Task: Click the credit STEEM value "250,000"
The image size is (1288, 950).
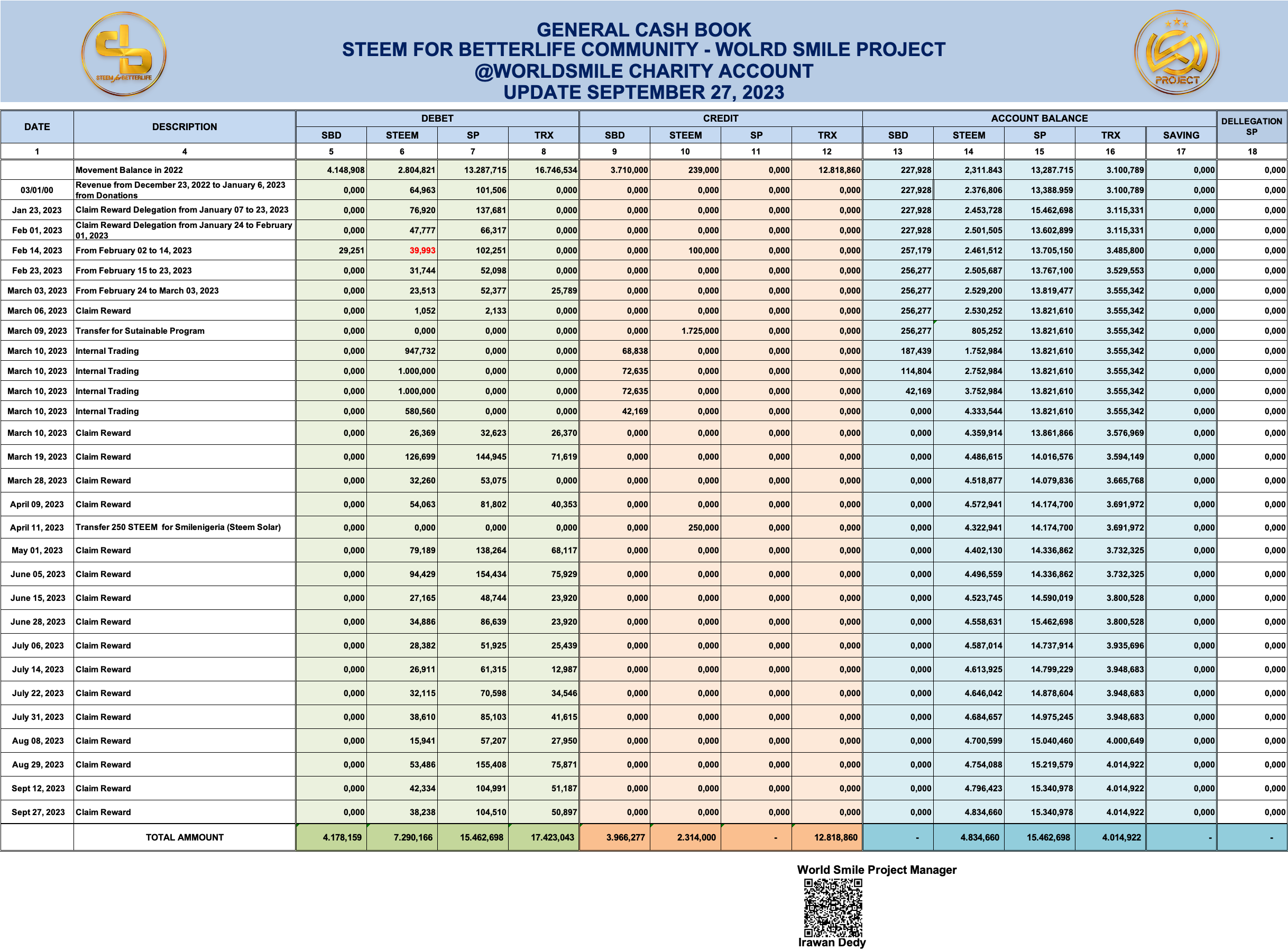Action: (703, 528)
